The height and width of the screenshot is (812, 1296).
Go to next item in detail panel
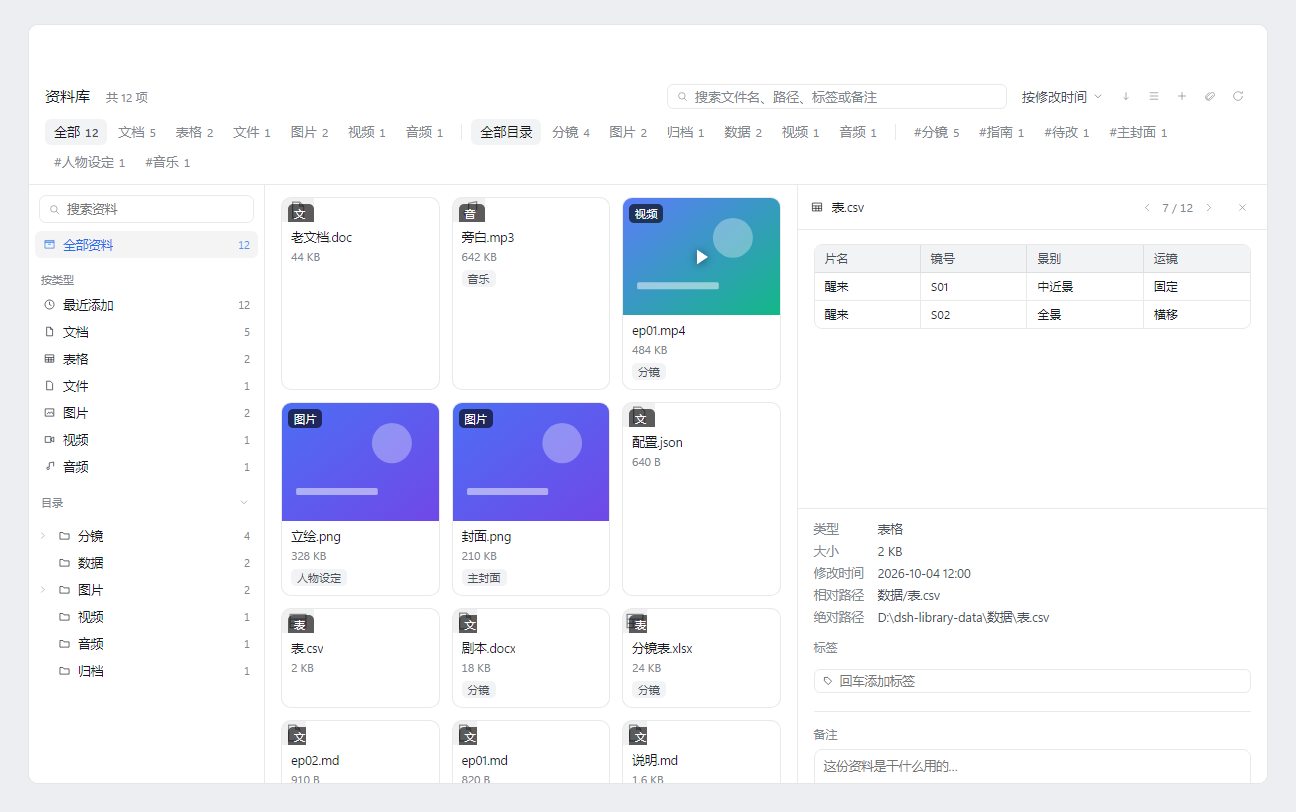click(x=1209, y=208)
